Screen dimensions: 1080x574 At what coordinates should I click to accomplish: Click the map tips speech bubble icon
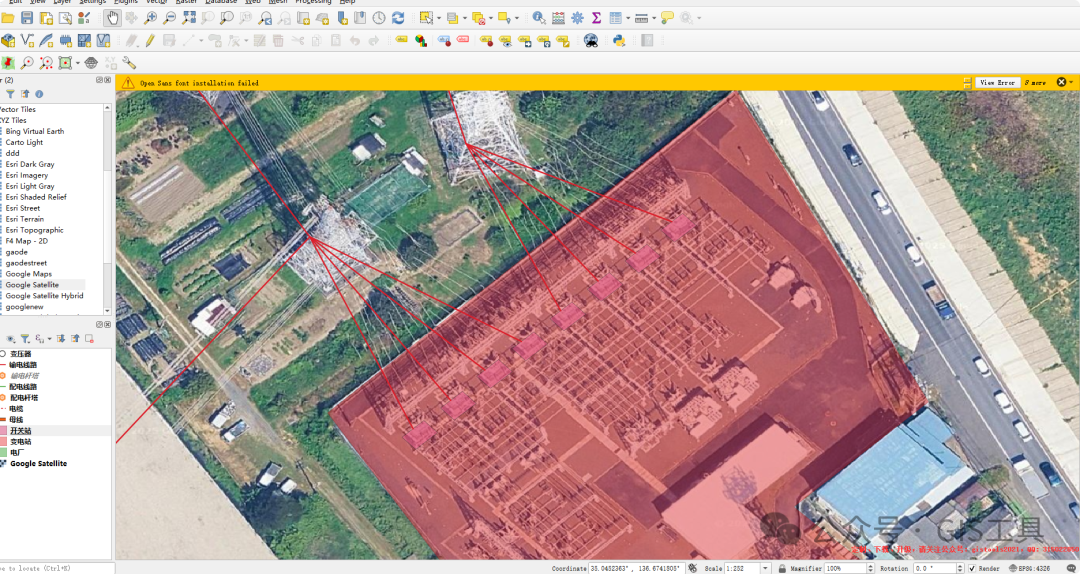coord(667,19)
